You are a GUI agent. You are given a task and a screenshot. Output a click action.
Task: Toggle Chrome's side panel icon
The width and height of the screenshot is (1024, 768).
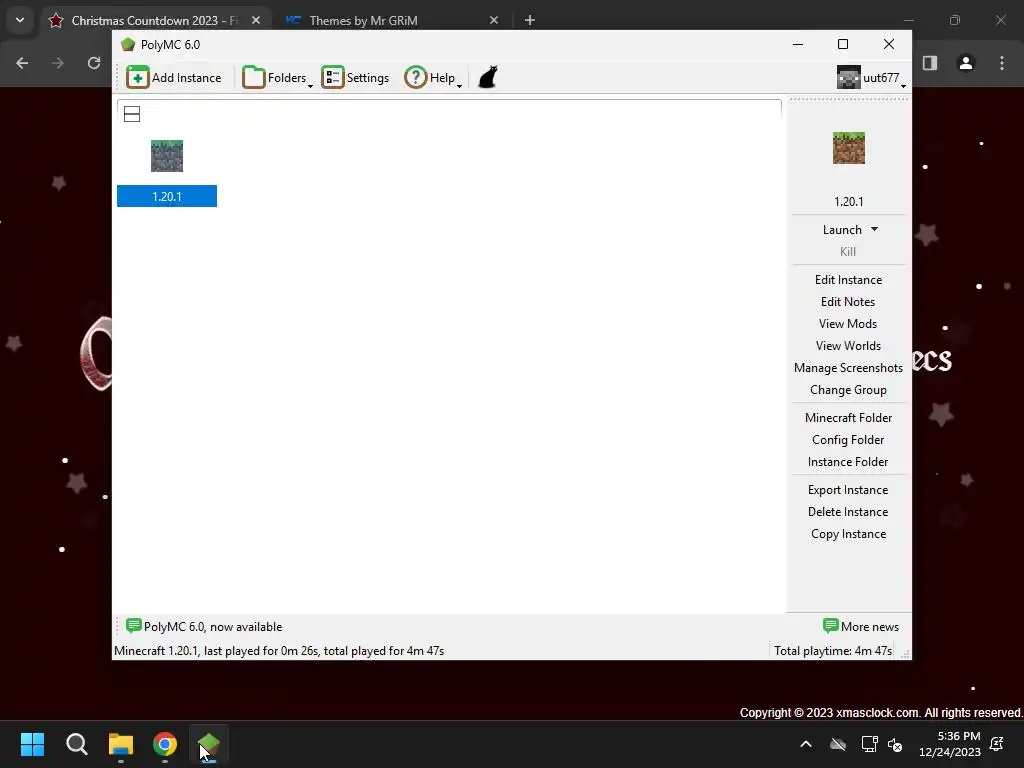tap(930, 63)
